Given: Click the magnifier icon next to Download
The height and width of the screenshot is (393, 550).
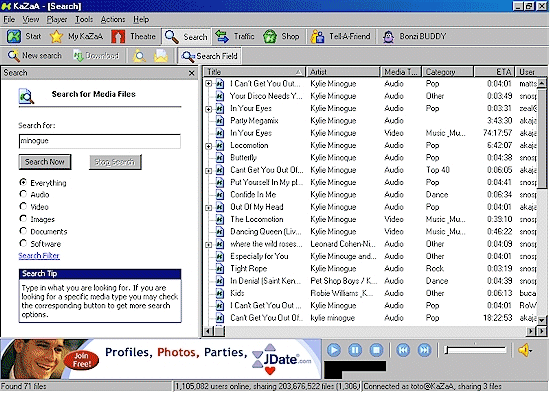Looking at the screenshot, I should [139, 56].
